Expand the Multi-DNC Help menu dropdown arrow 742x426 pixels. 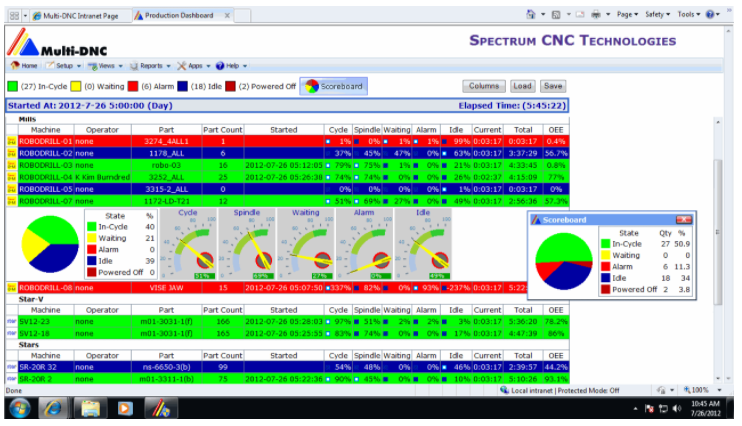point(245,66)
